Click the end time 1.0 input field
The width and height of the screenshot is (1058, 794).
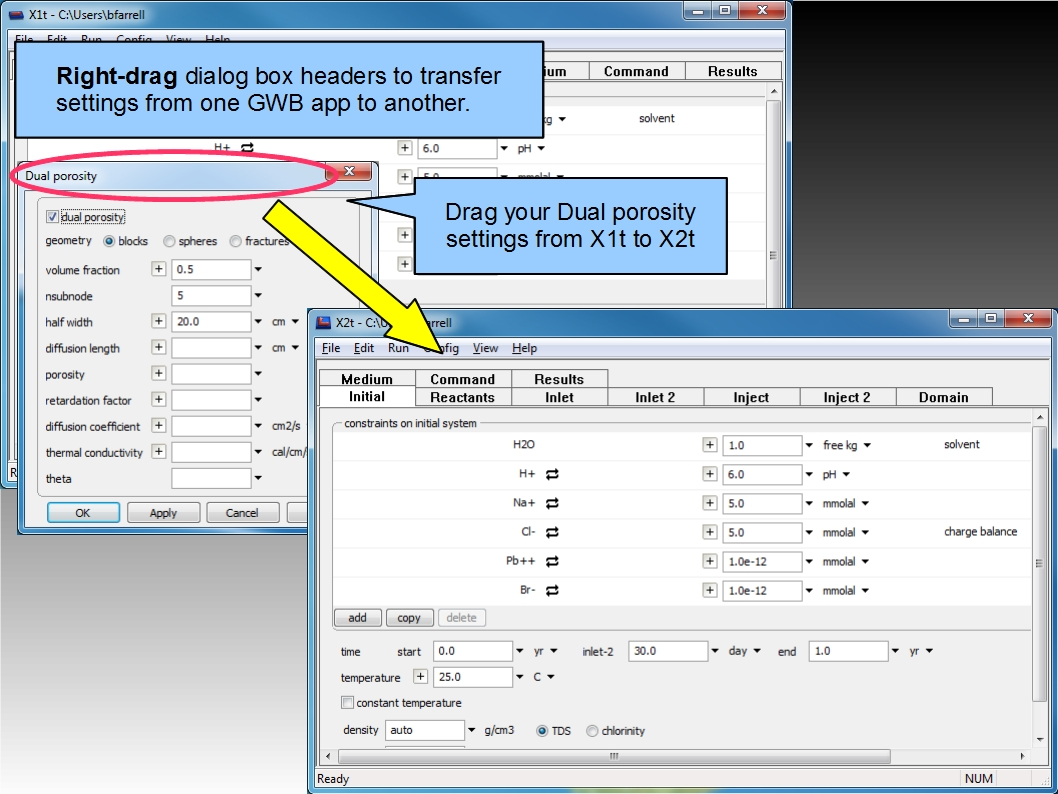coord(848,651)
